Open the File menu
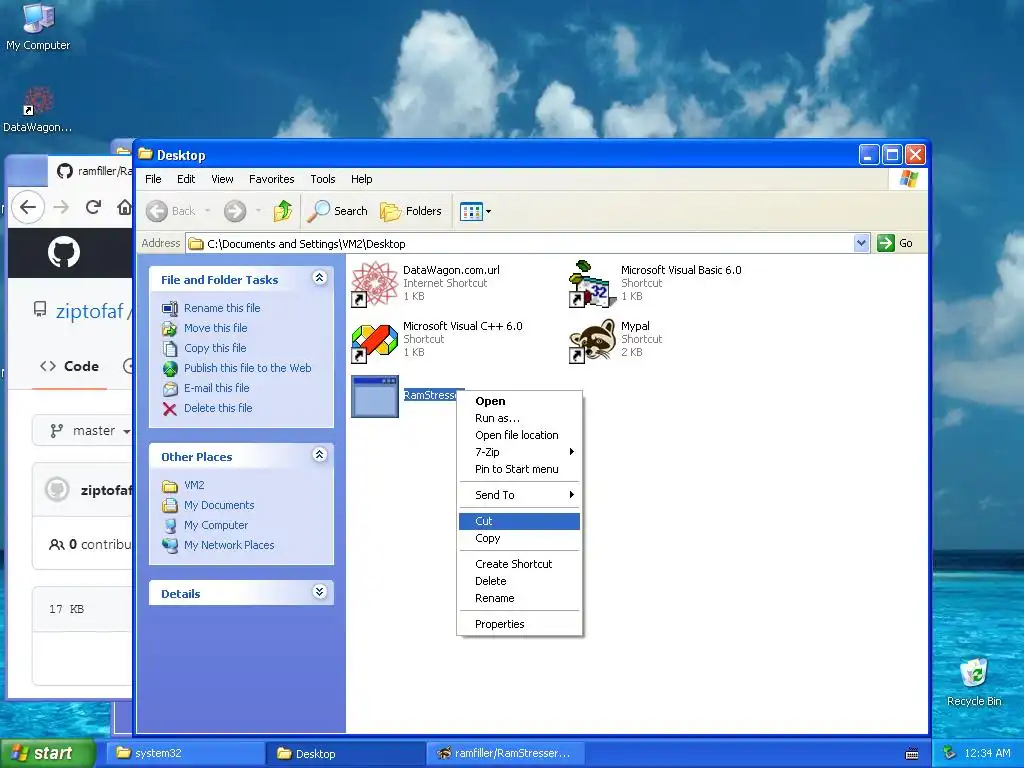The width and height of the screenshot is (1024, 768). [x=153, y=179]
